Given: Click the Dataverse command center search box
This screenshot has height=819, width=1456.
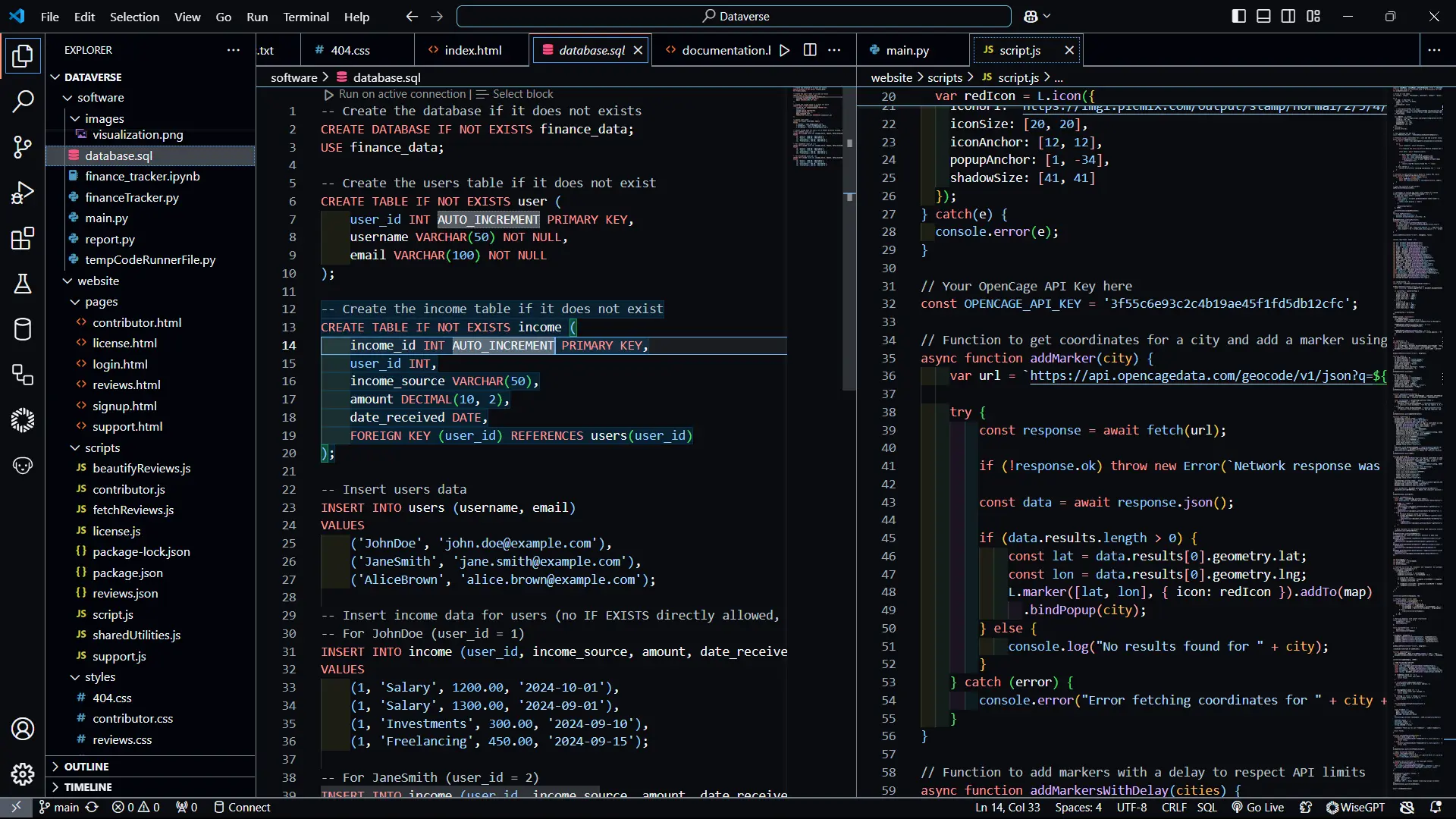Looking at the screenshot, I should (x=733, y=16).
